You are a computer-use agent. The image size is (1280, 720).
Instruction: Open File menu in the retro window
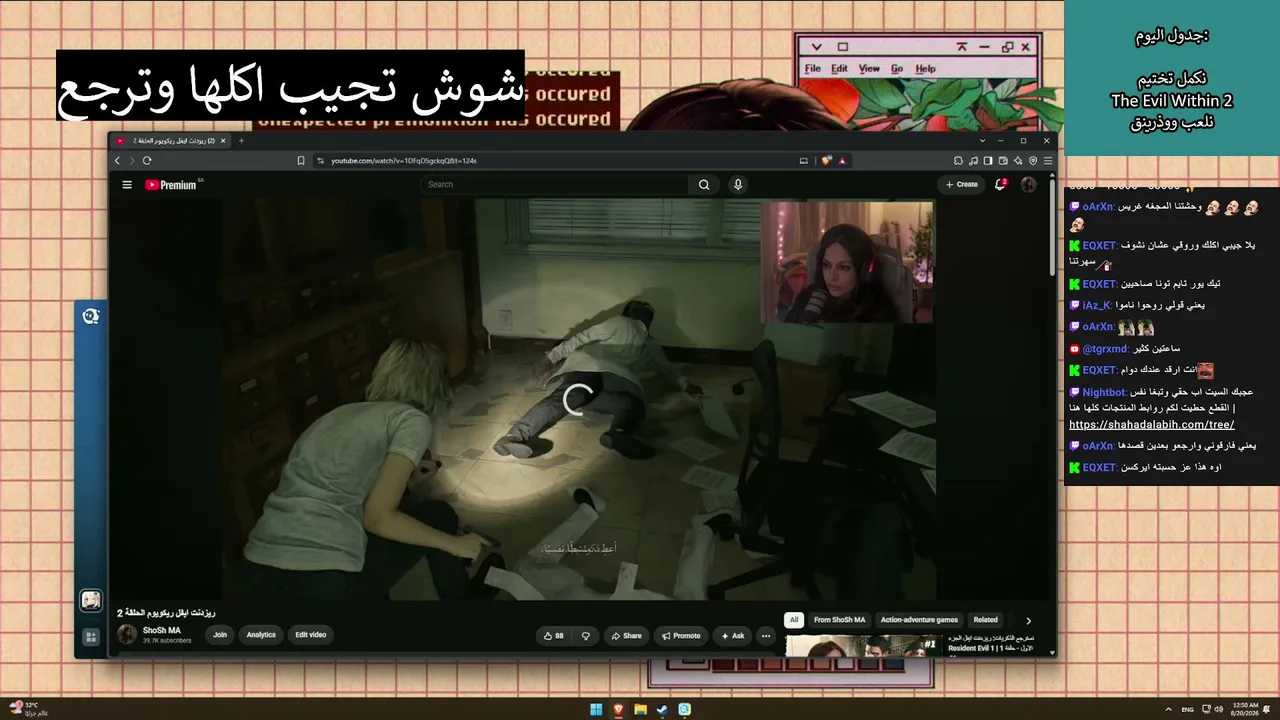click(813, 69)
